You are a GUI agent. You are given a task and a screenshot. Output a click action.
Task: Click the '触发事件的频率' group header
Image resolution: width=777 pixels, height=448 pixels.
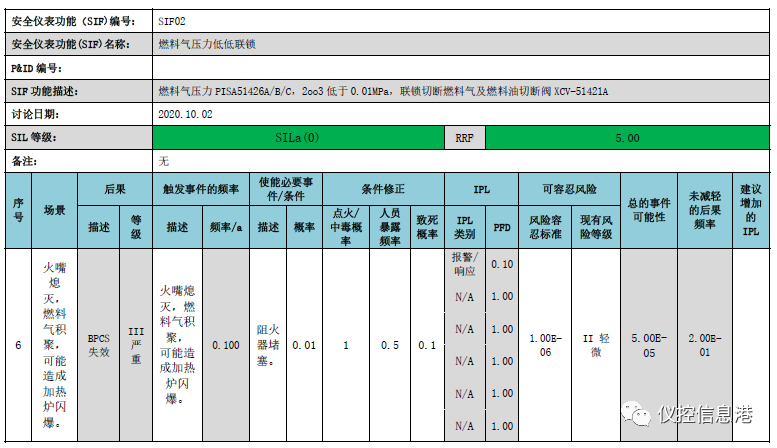(x=201, y=189)
